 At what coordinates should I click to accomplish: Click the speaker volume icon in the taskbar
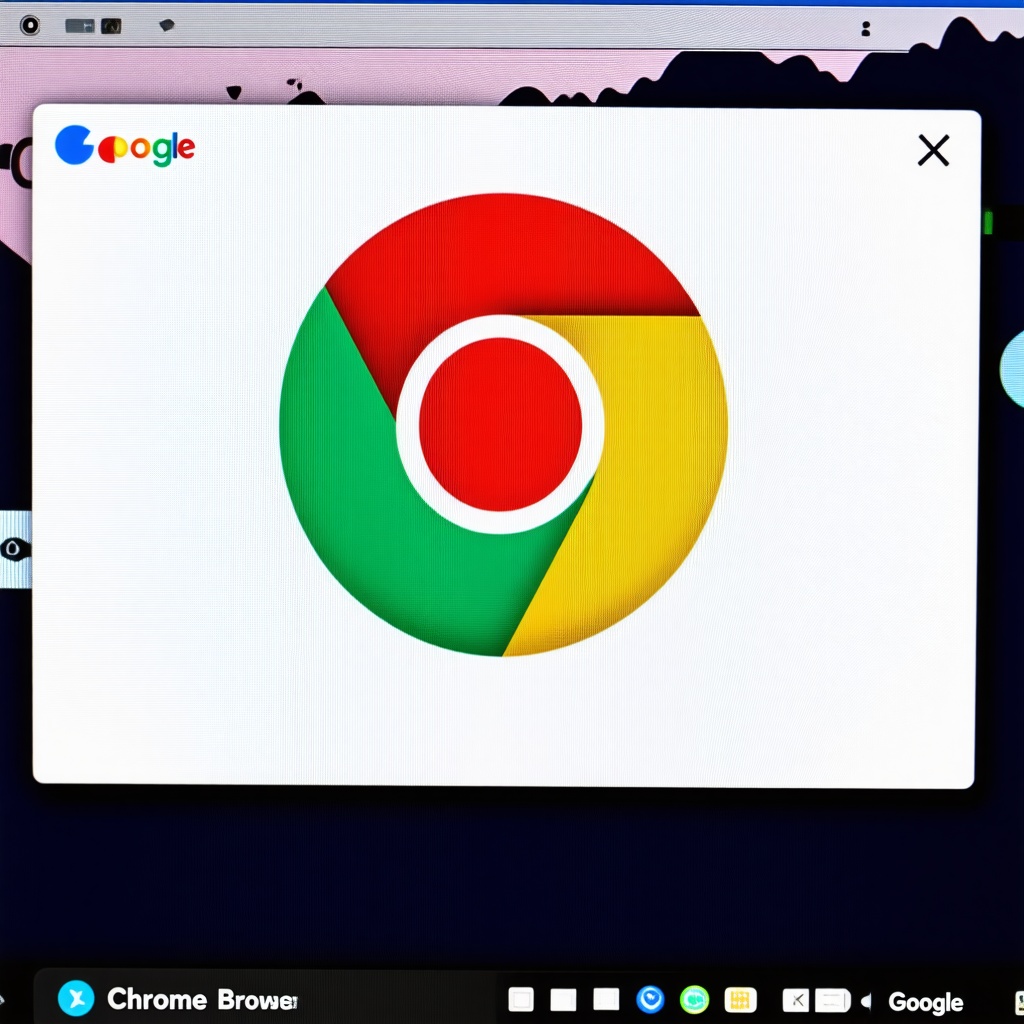pos(866,1000)
